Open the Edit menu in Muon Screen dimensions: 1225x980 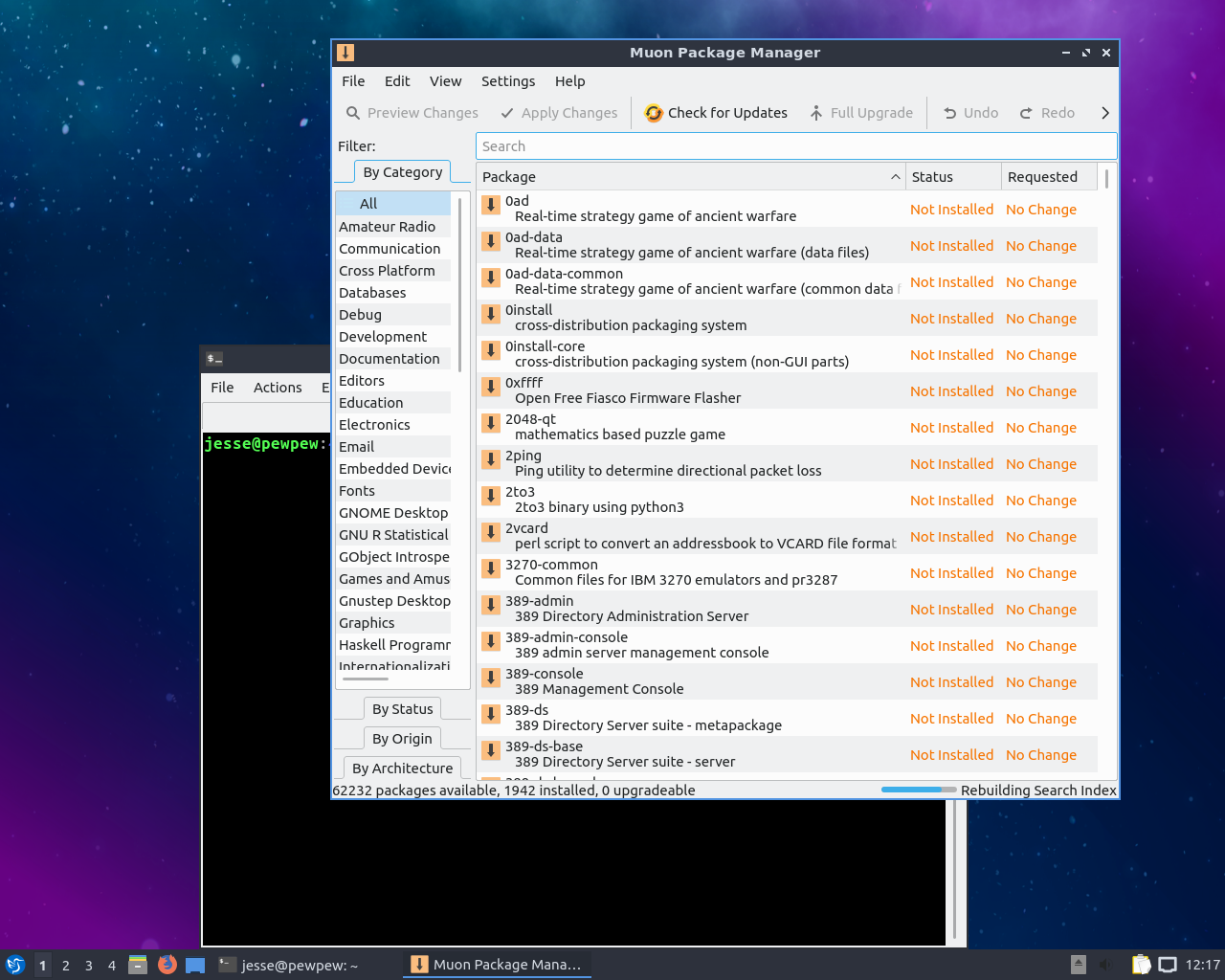pos(397,81)
